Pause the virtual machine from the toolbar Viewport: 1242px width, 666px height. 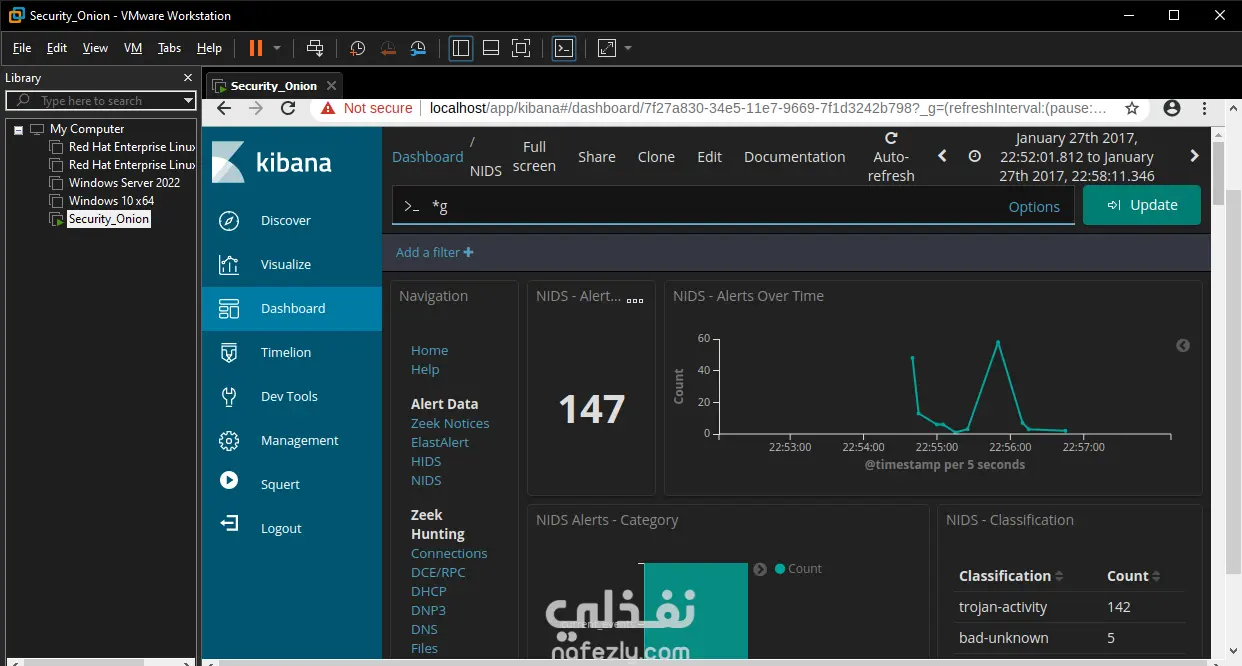pyautogui.click(x=256, y=48)
